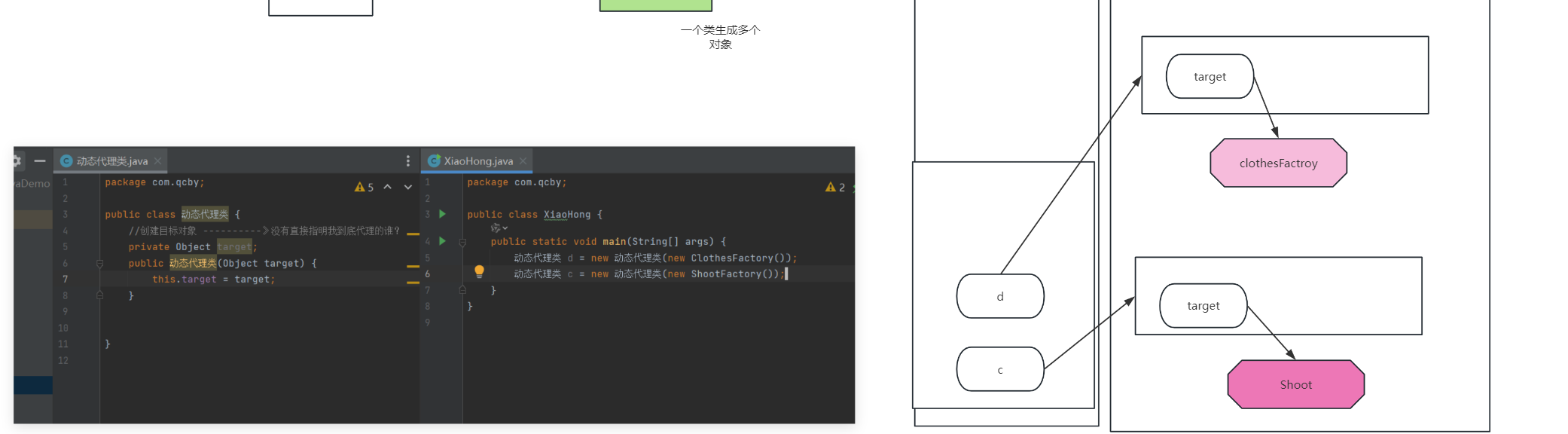Switch to the 动态代理类.java editor tab
Screen dimensions: 1568x434
[111, 161]
